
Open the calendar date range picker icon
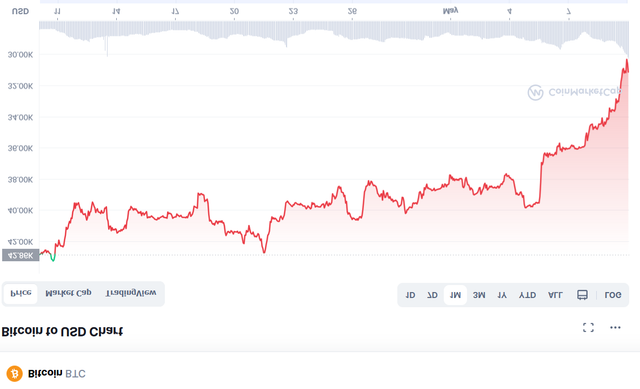pyautogui.click(x=582, y=295)
